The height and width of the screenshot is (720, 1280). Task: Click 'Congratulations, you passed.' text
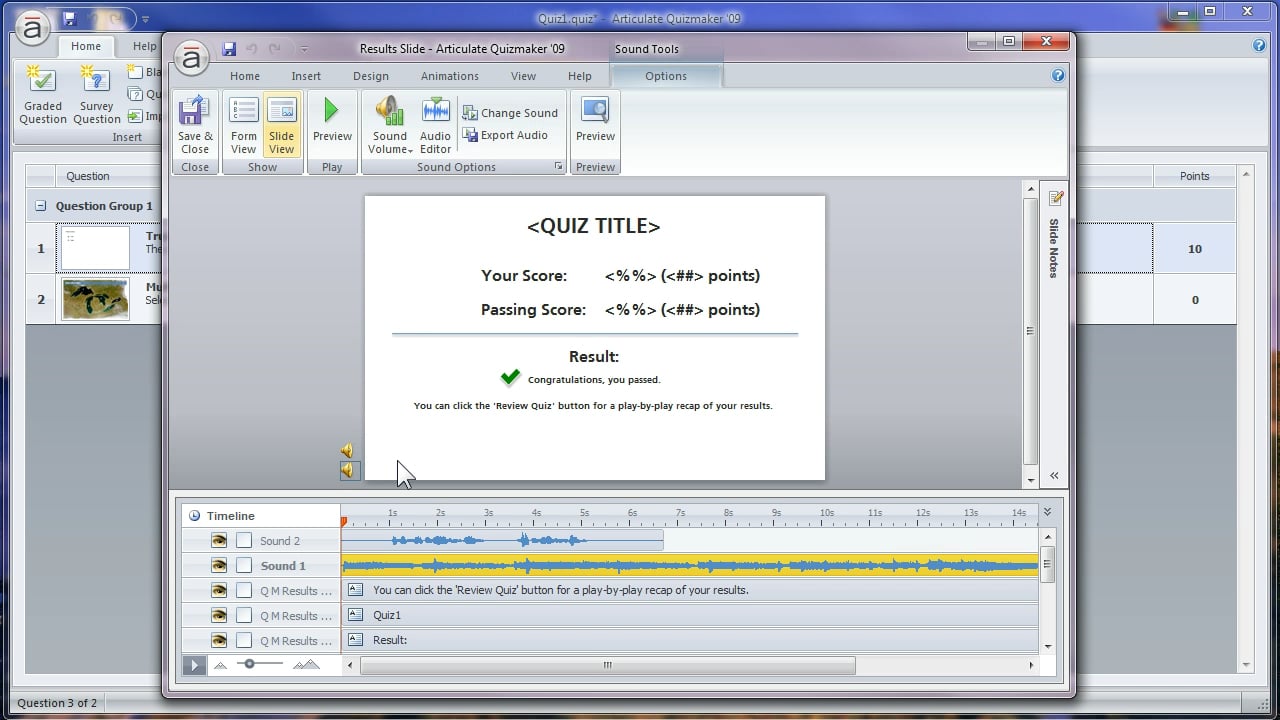pyautogui.click(x=594, y=380)
